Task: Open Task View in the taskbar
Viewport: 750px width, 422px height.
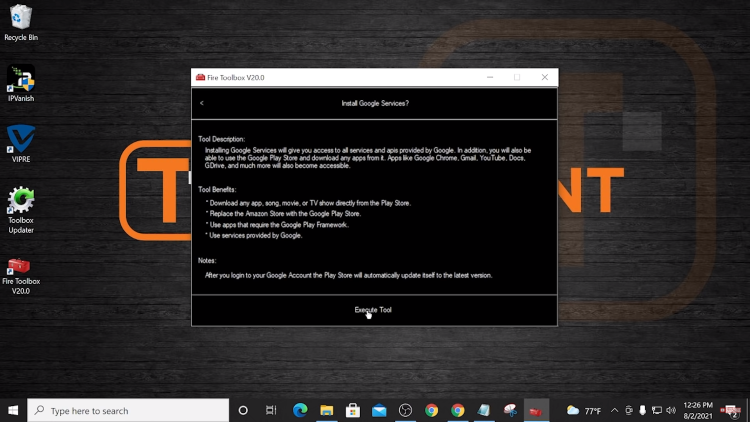Action: click(x=271, y=410)
